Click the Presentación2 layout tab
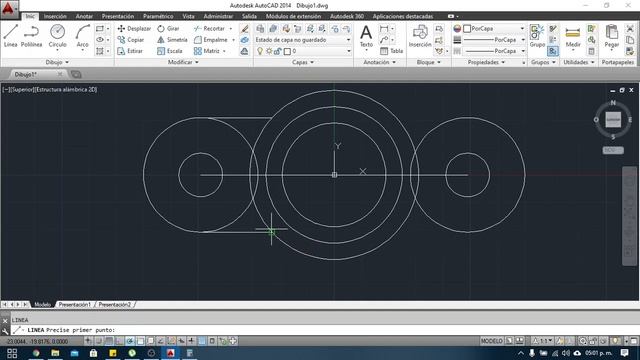This screenshot has width=640, height=360. [115, 304]
